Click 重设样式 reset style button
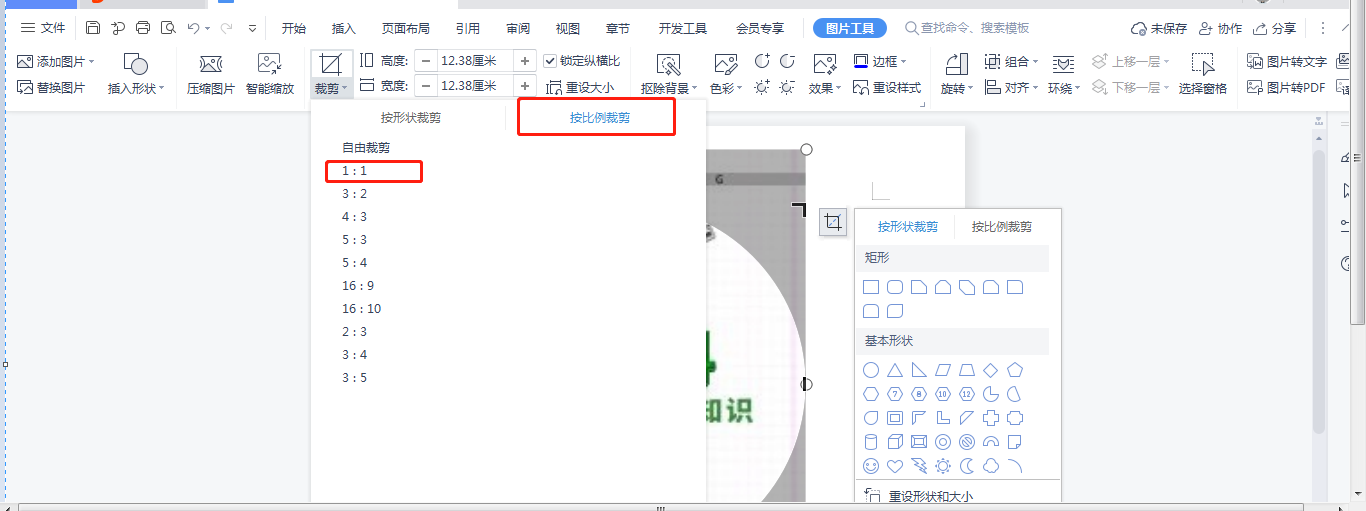The image size is (1366, 511). pyautogui.click(x=887, y=88)
